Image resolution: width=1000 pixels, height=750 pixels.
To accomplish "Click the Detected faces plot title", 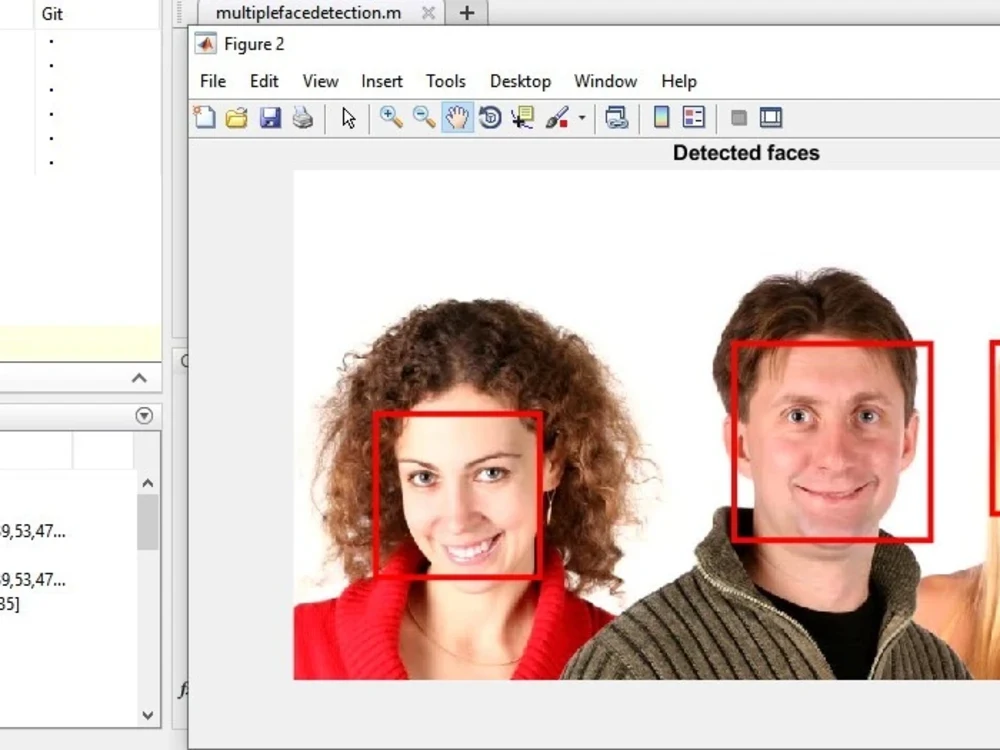I will (x=746, y=153).
